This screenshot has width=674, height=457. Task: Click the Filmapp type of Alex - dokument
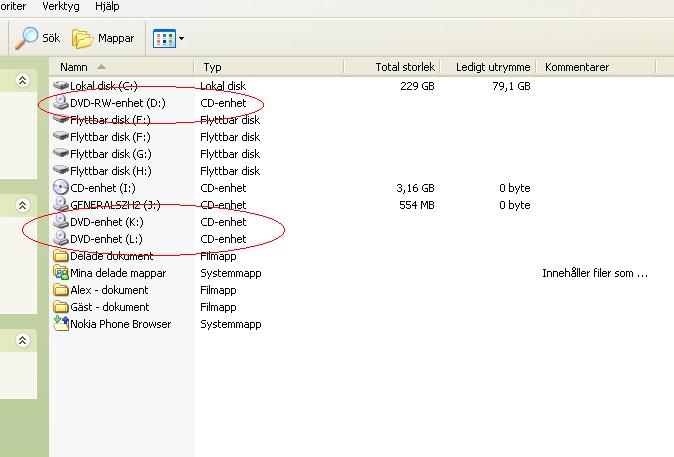218,290
